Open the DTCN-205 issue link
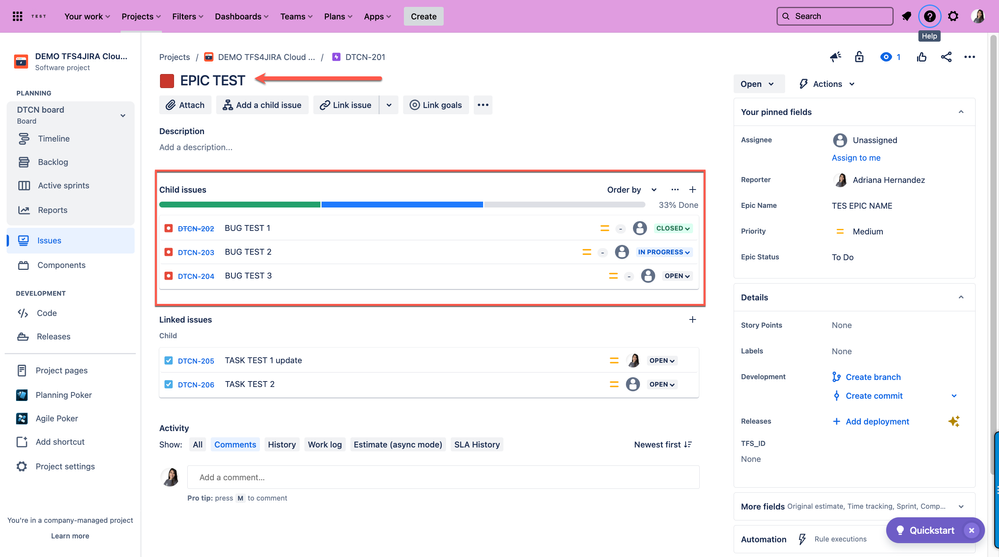The width and height of the screenshot is (999, 557). [x=196, y=361]
